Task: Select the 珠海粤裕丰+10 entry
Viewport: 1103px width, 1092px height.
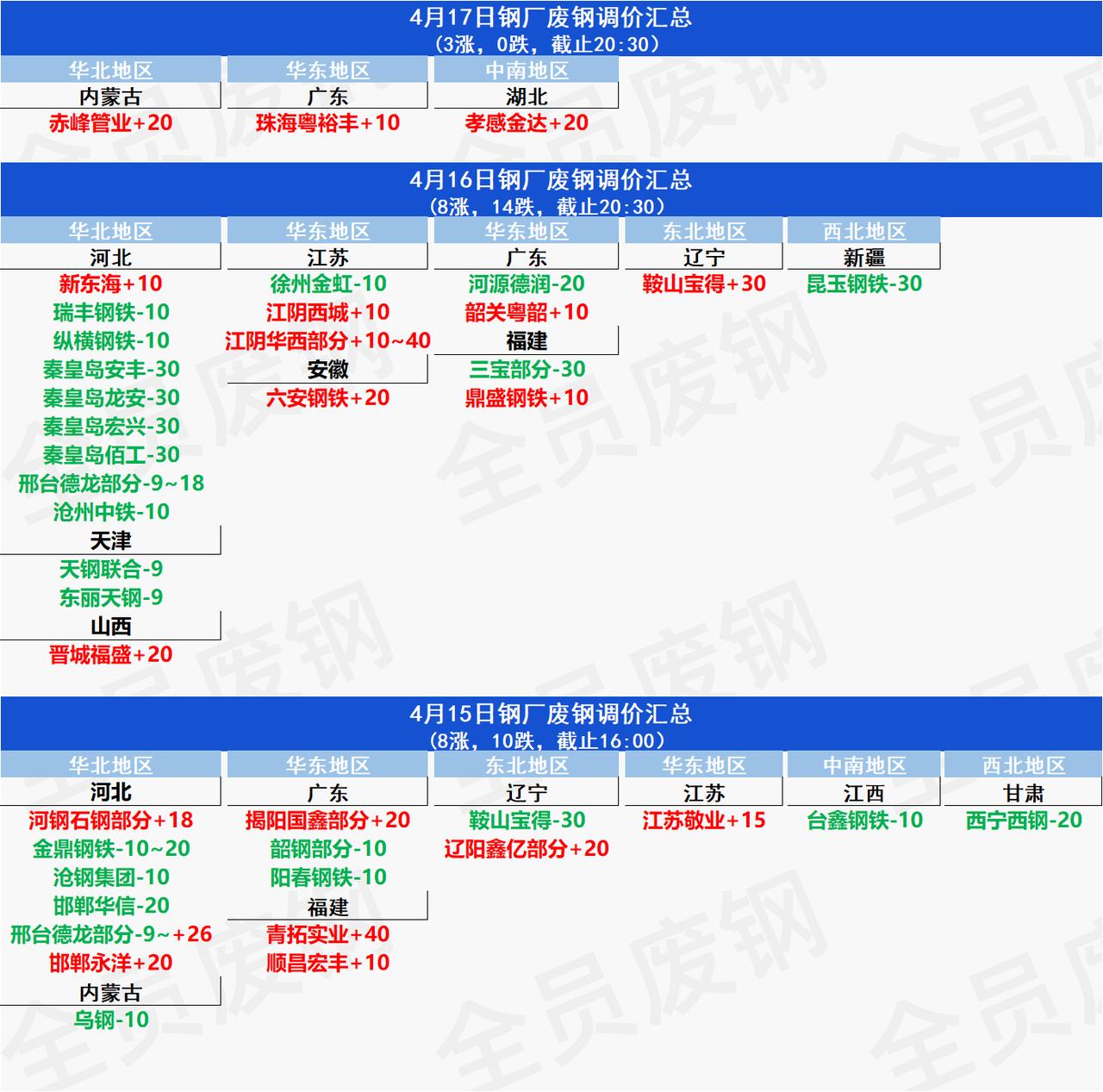Action: click(327, 122)
